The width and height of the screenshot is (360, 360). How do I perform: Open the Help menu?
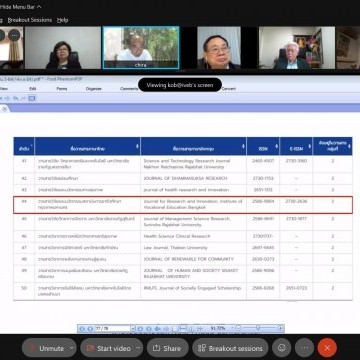tap(62, 20)
